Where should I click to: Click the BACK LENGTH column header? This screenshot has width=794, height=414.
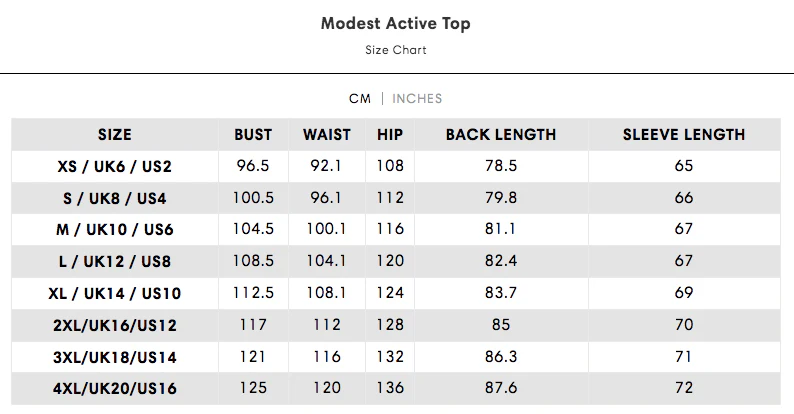[x=501, y=135]
